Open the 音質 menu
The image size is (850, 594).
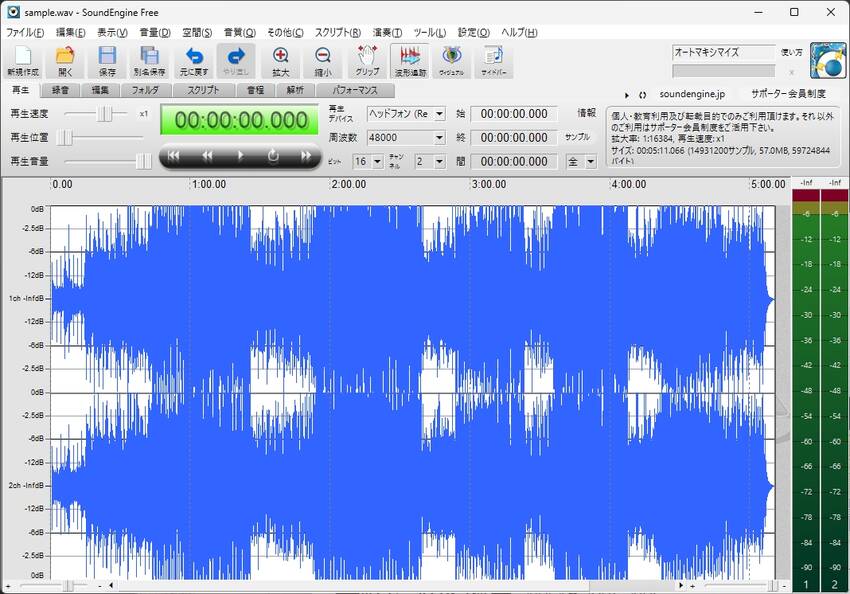point(240,33)
